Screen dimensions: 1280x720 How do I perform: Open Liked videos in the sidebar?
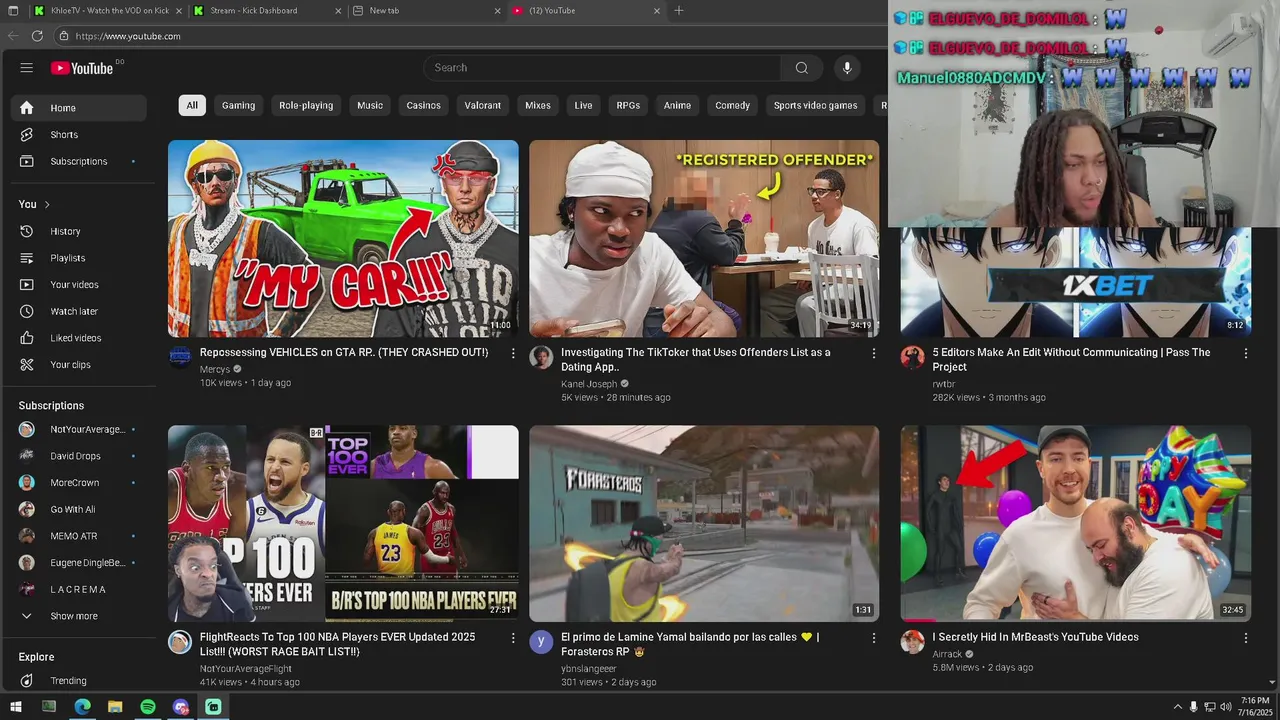(79, 338)
